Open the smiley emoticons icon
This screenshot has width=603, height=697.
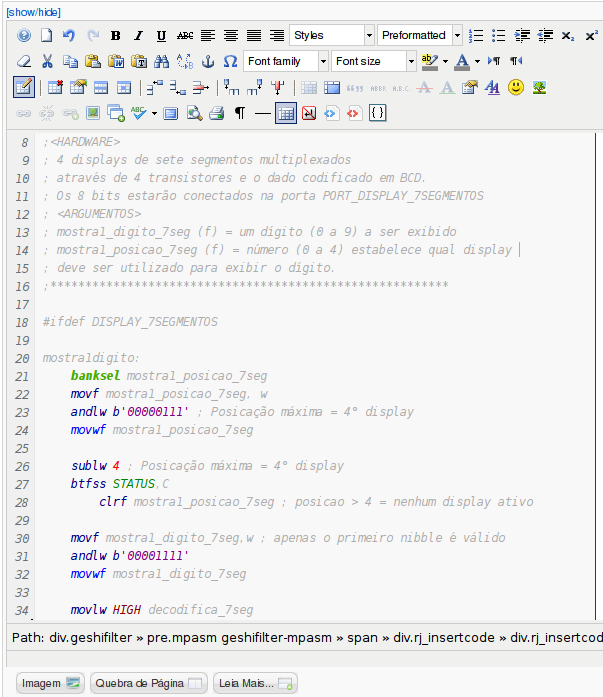(x=516, y=88)
